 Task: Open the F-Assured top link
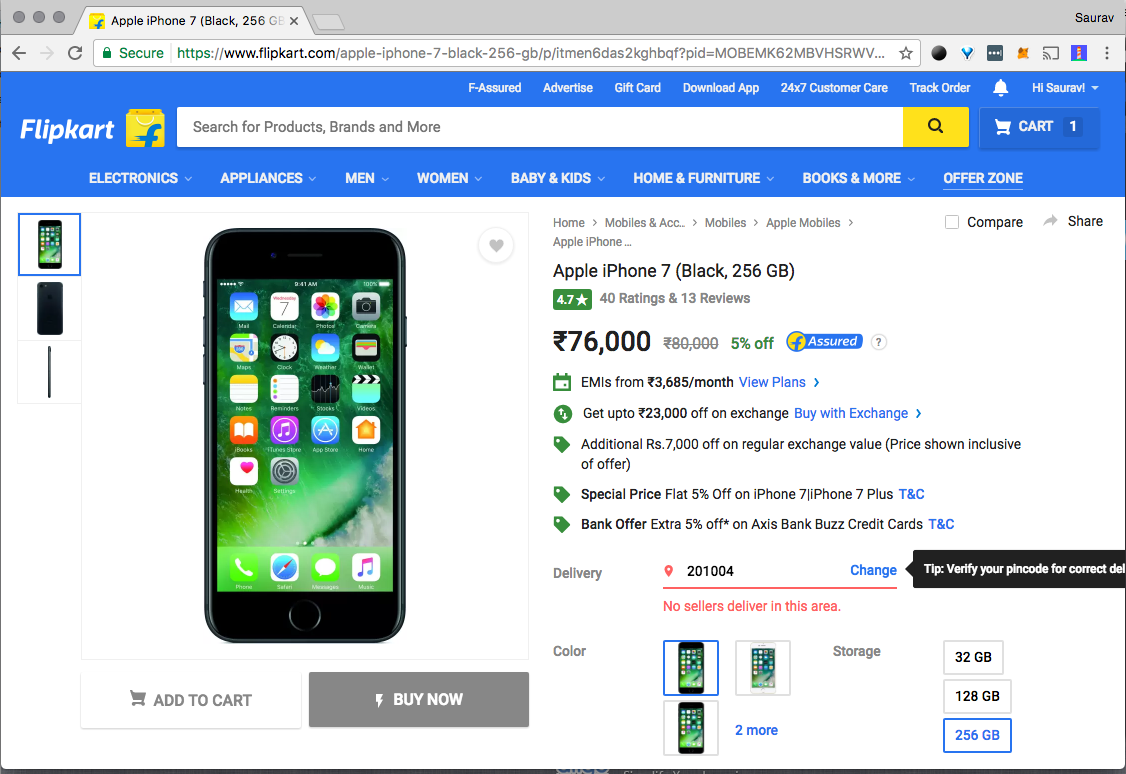point(494,88)
